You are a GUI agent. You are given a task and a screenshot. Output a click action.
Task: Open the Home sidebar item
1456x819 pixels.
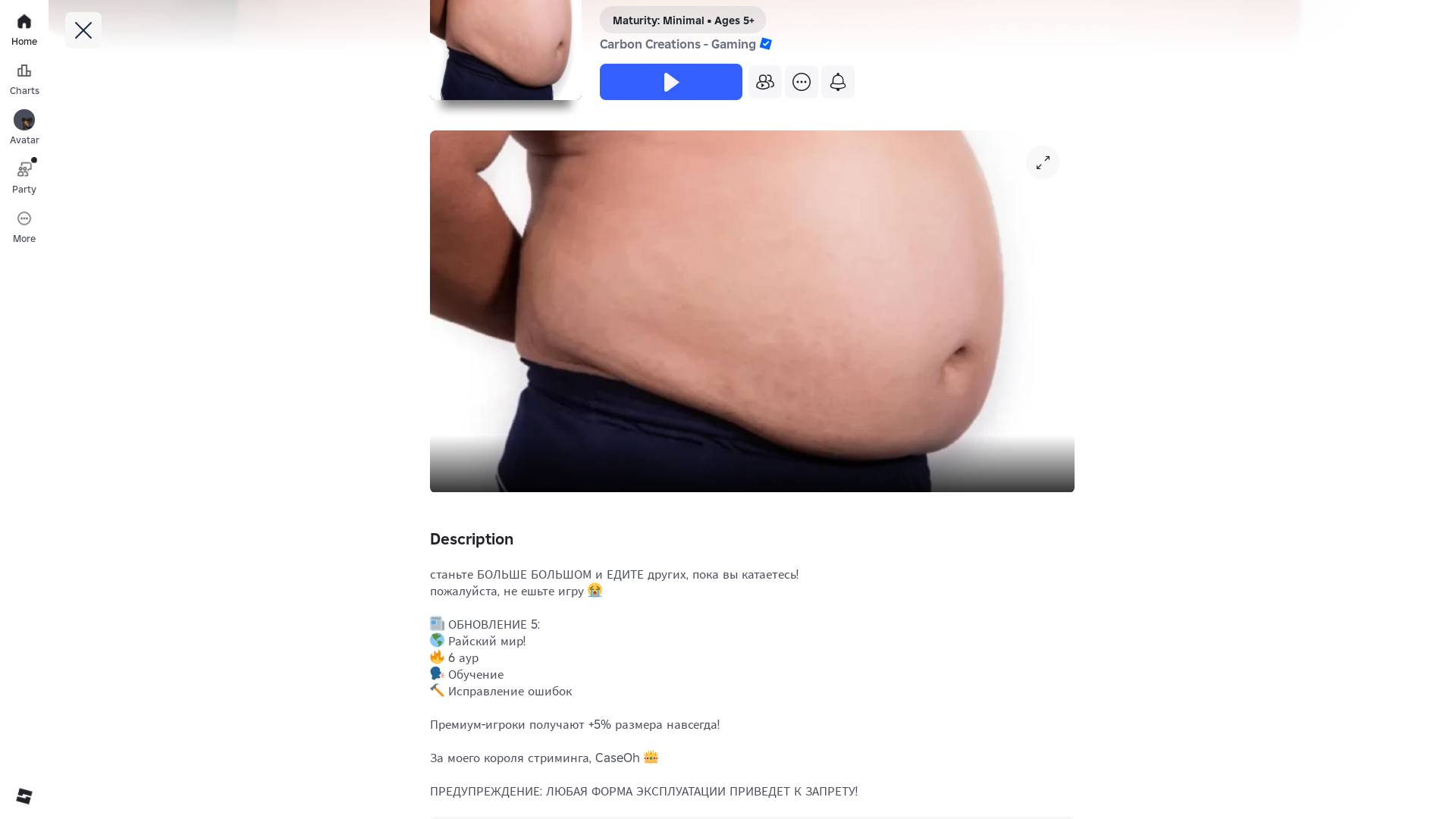(24, 30)
